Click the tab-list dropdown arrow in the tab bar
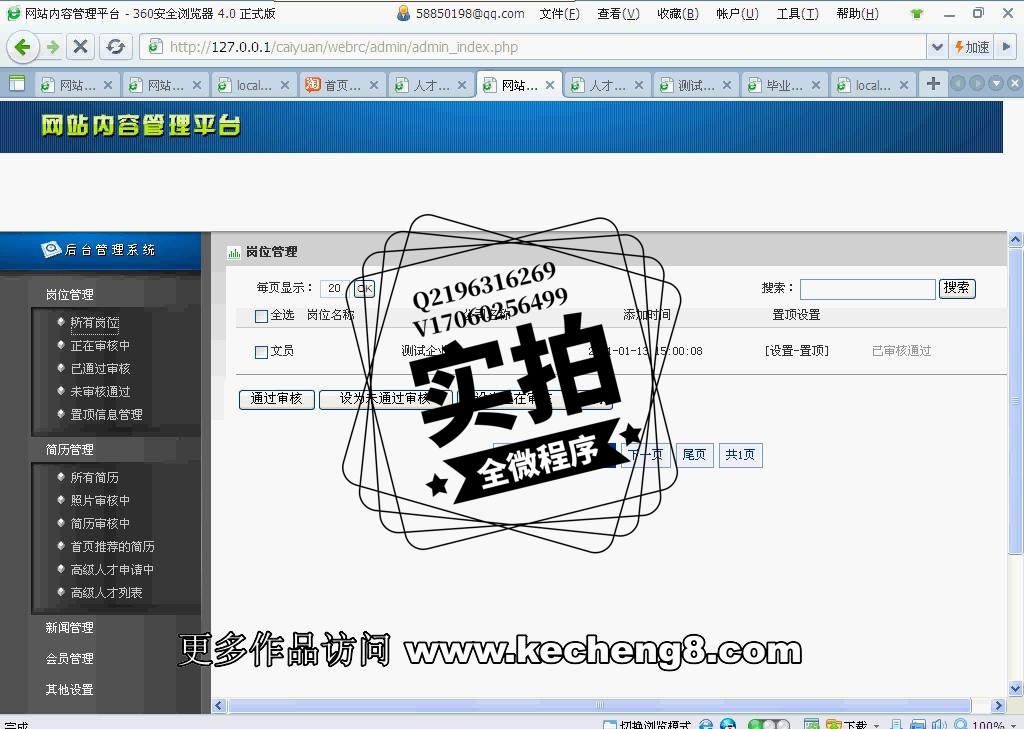 pyautogui.click(x=996, y=84)
